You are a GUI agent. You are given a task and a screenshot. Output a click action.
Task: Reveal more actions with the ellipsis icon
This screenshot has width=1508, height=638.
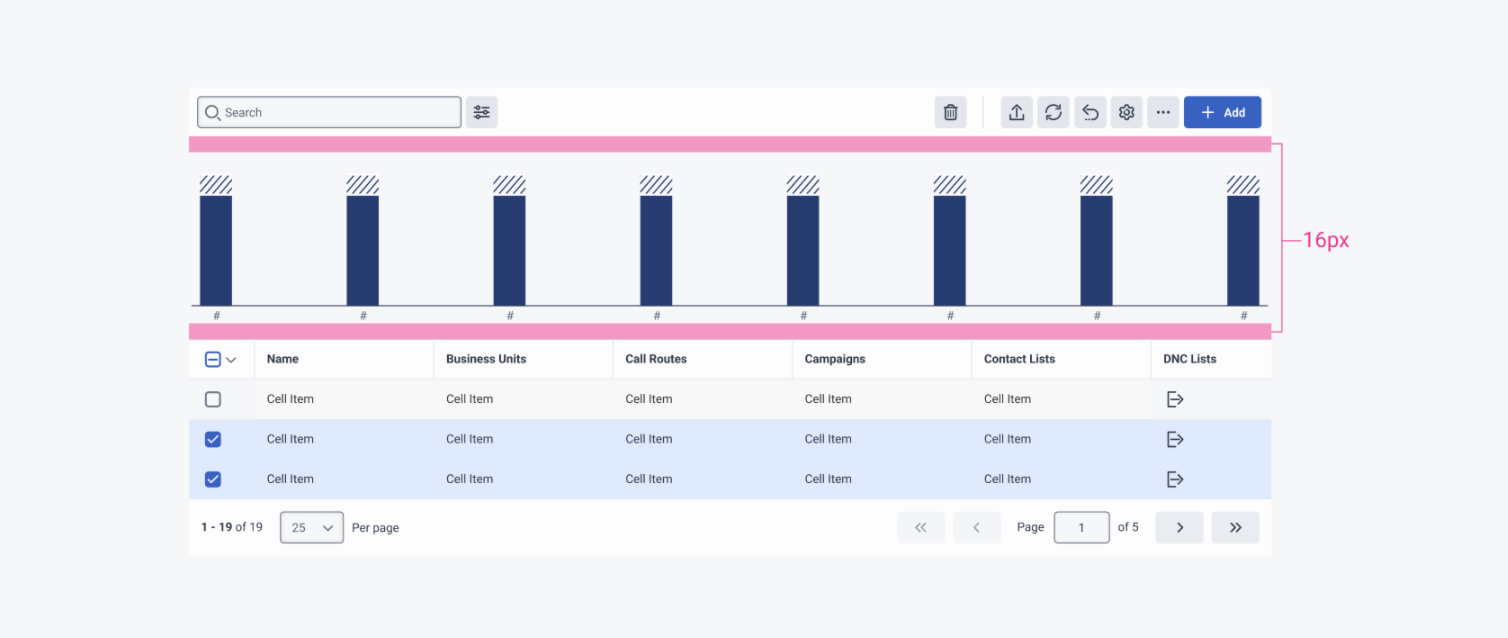1163,112
